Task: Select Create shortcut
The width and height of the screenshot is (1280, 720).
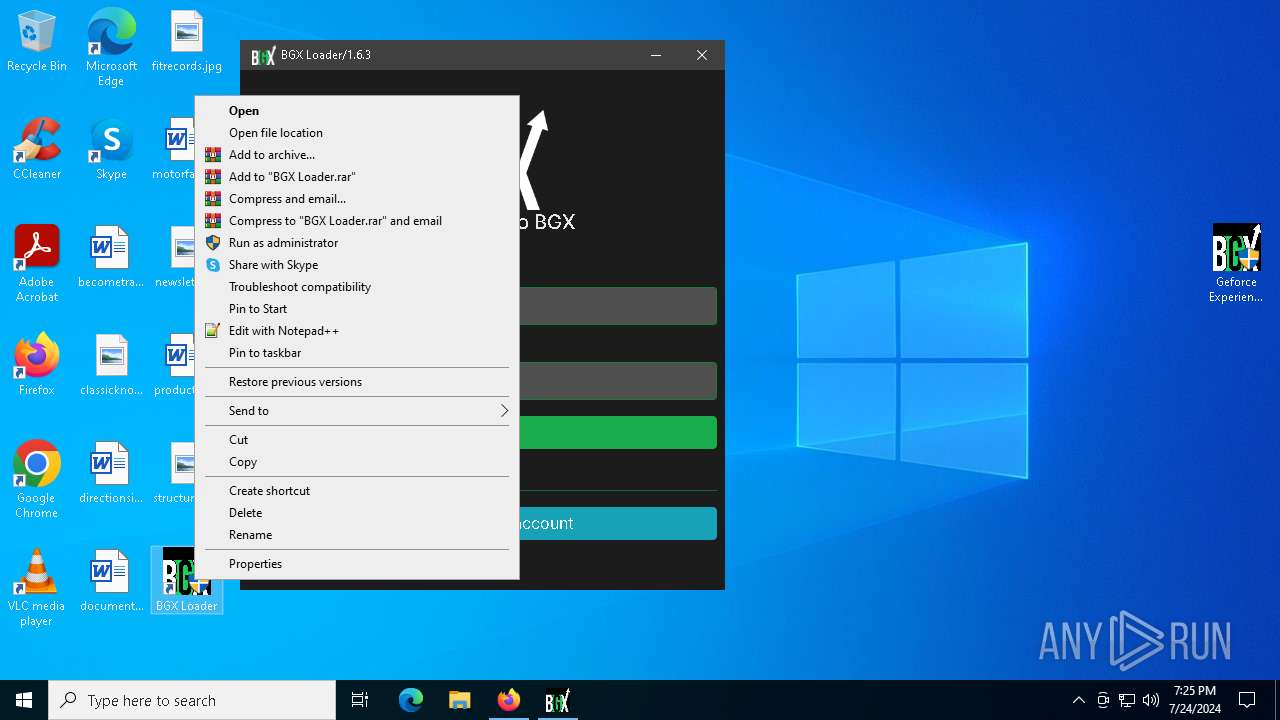Action: [357, 491]
